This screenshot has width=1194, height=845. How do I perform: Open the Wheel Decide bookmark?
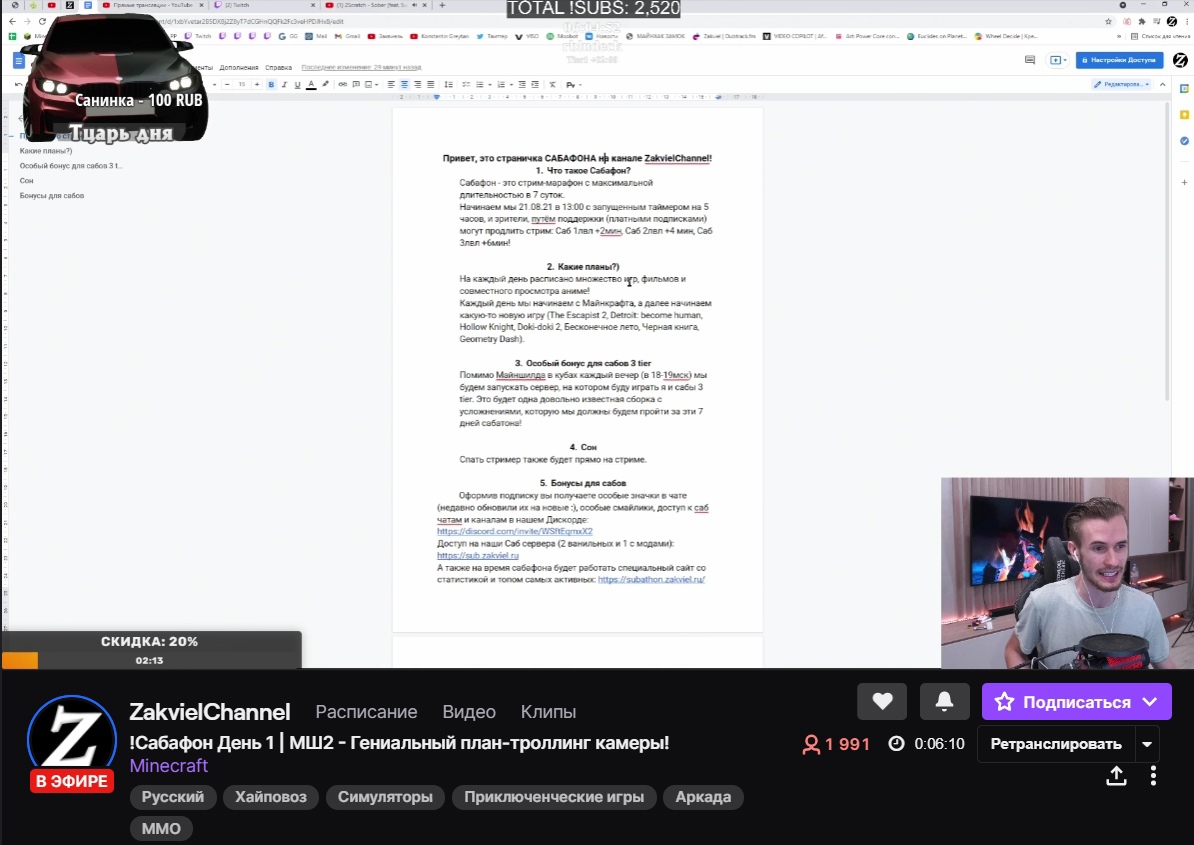1007,36
